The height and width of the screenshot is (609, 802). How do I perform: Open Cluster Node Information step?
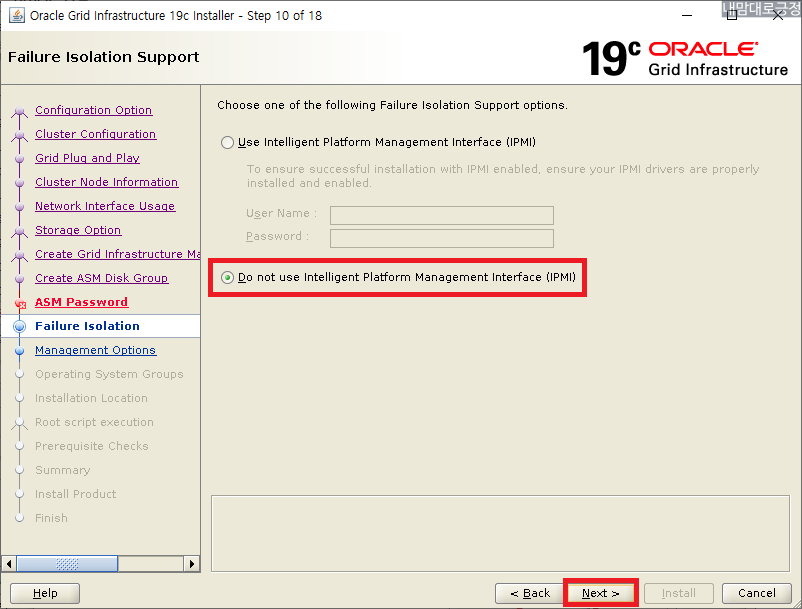pyautogui.click(x=106, y=182)
